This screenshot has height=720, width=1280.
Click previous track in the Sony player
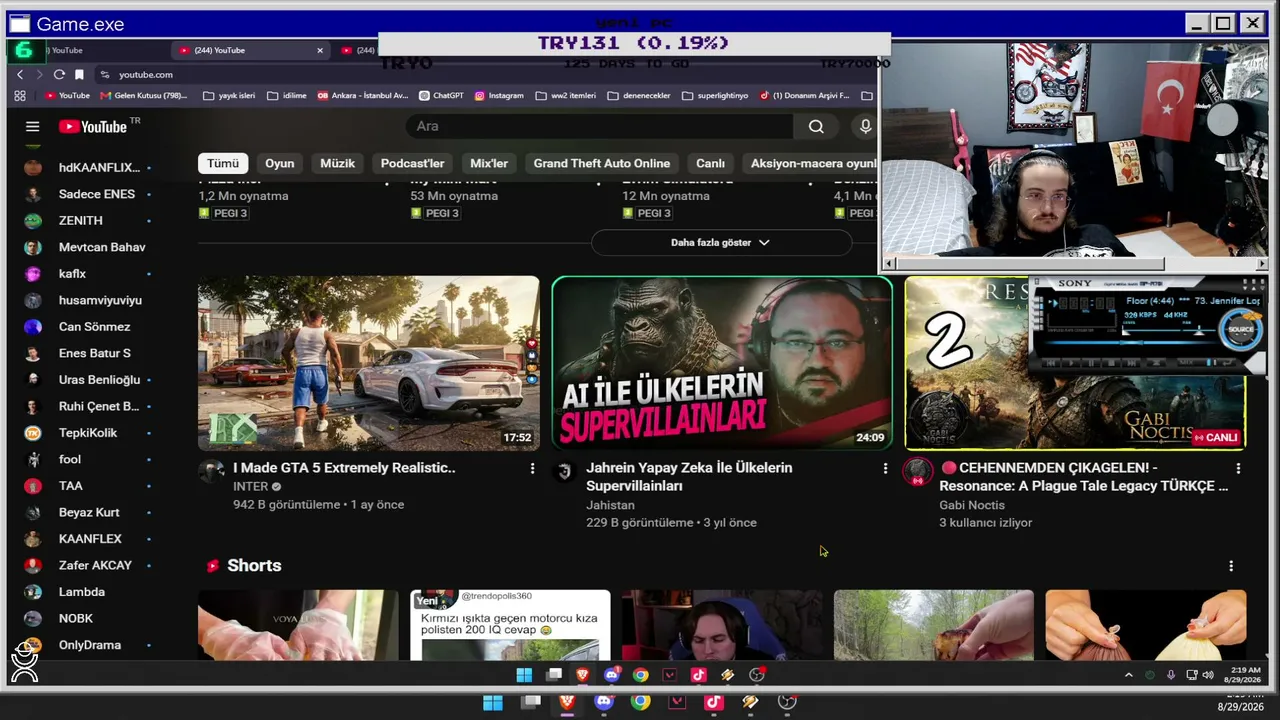pyautogui.click(x=1051, y=362)
